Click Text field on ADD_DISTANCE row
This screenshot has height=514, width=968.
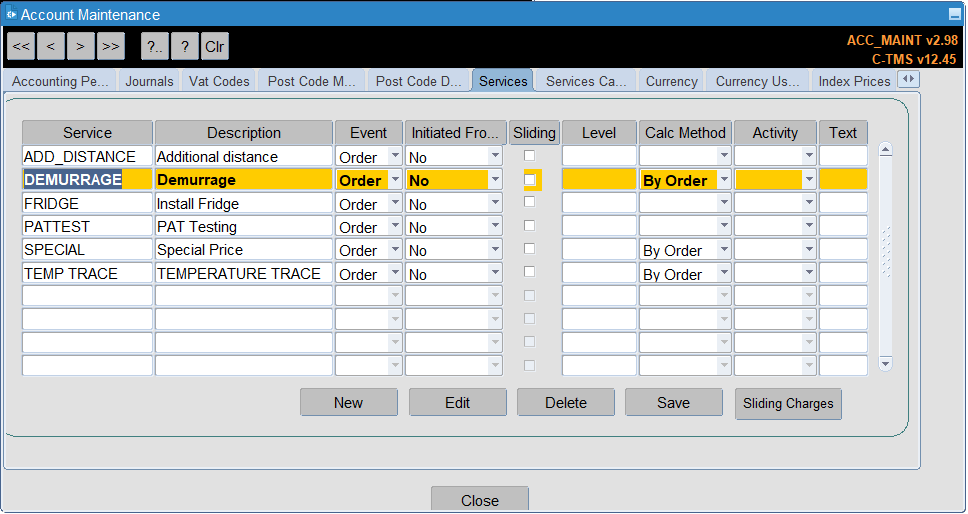[843, 156]
